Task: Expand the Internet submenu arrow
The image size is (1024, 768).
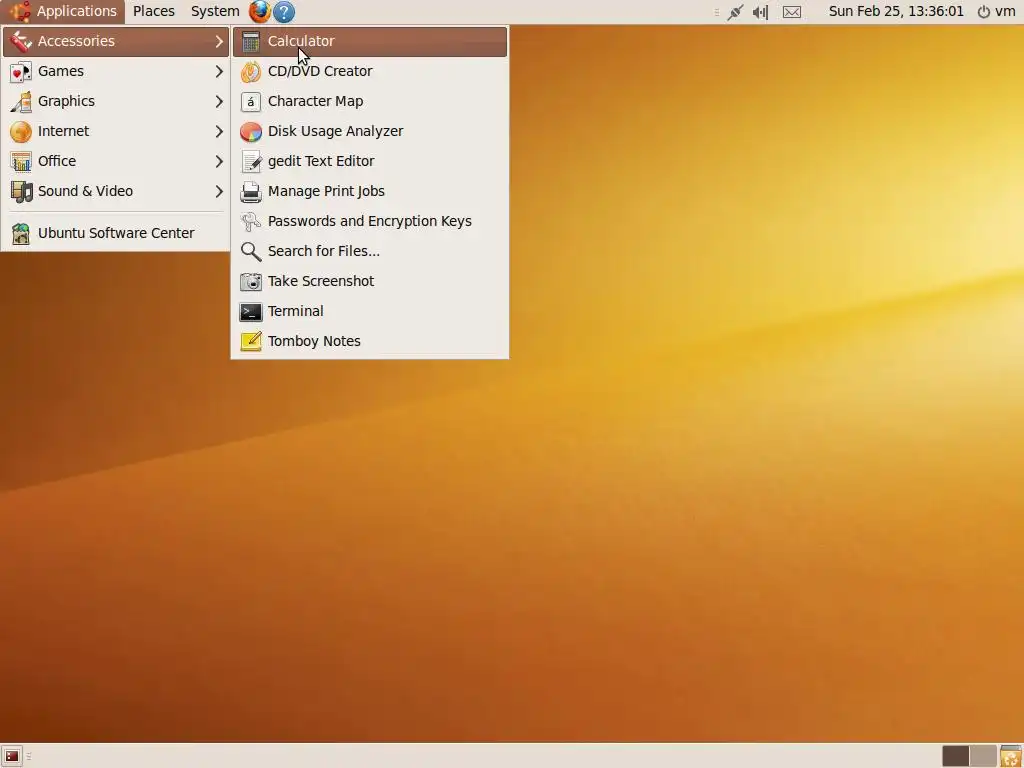Action: (219, 131)
